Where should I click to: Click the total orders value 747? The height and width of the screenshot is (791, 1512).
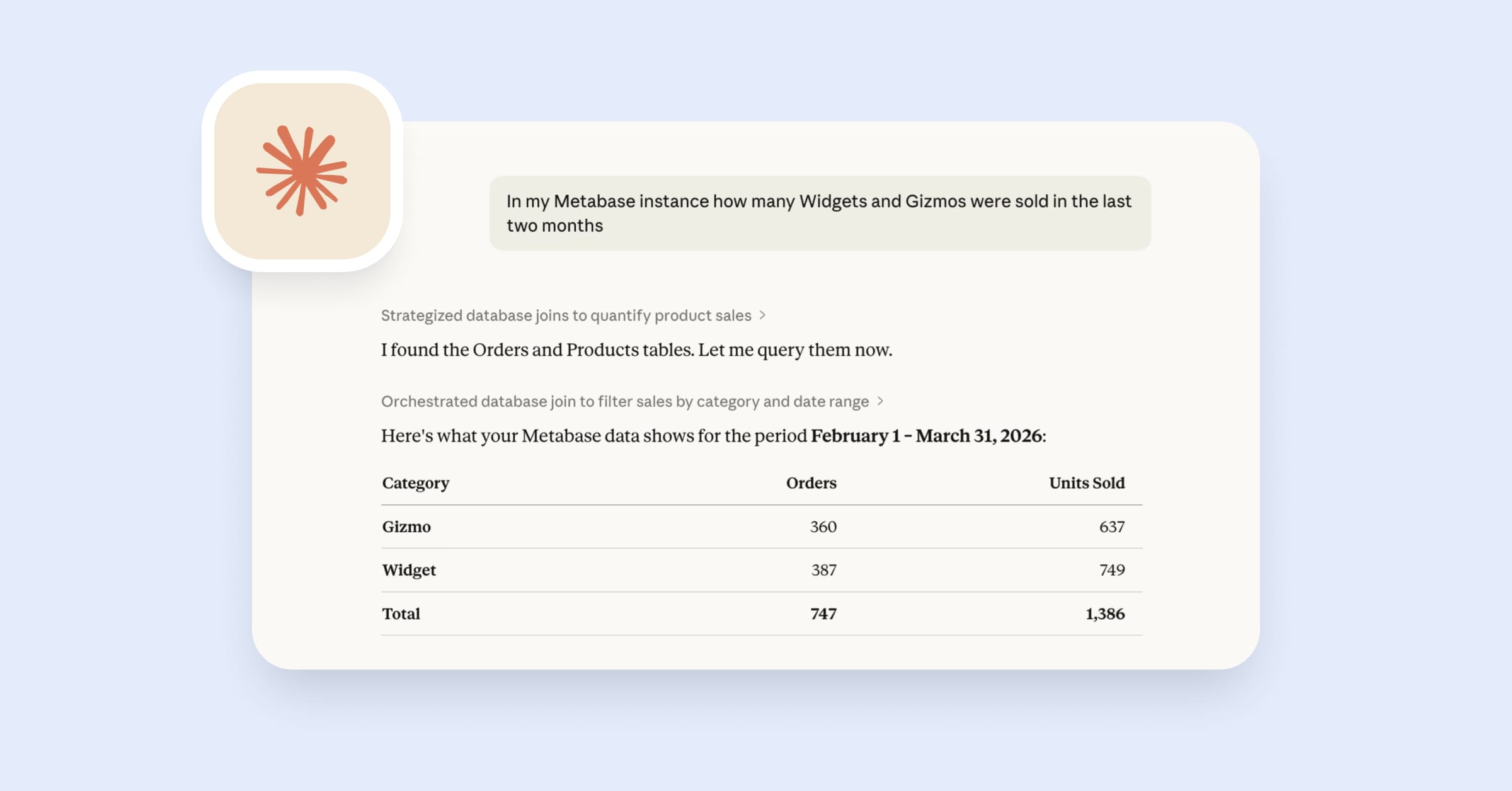pyautogui.click(x=823, y=613)
